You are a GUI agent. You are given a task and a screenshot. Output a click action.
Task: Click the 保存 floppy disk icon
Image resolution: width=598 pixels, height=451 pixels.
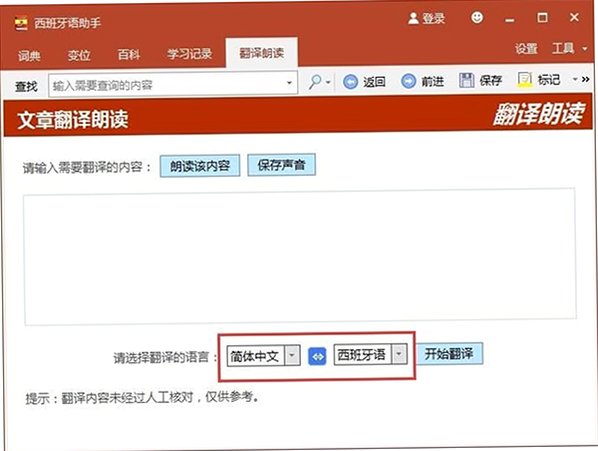click(466, 80)
